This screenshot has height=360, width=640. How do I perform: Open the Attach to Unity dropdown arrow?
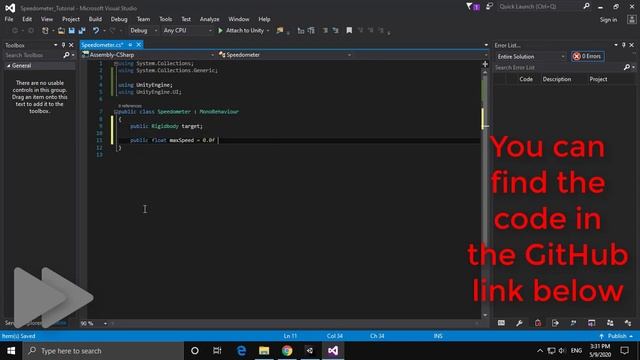268,31
